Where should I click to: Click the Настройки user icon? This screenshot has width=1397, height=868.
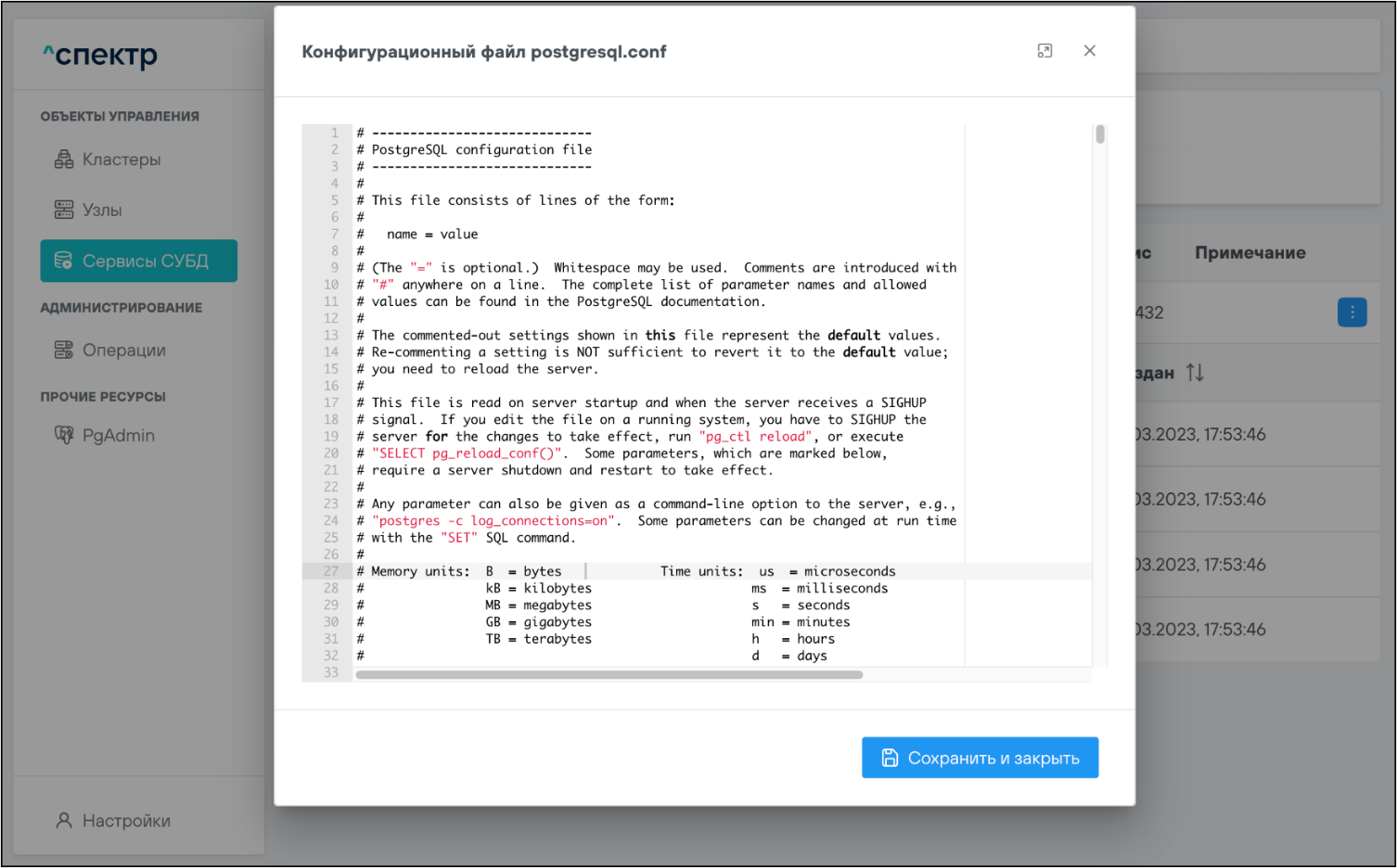click(64, 821)
